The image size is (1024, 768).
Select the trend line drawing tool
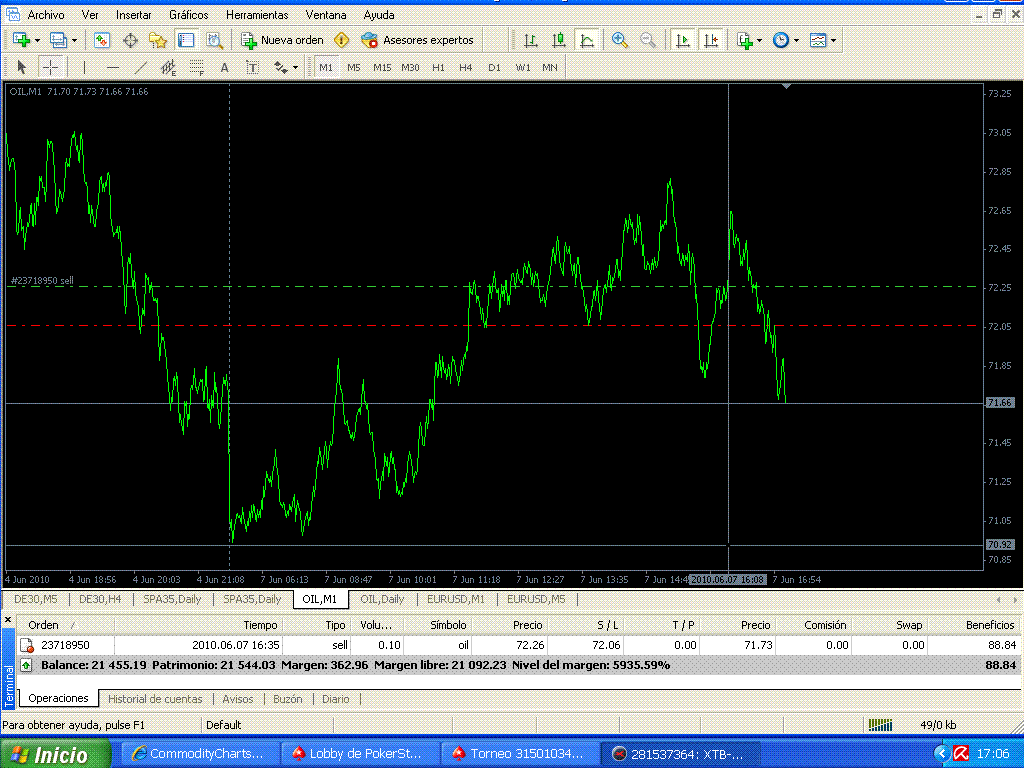click(x=141, y=67)
